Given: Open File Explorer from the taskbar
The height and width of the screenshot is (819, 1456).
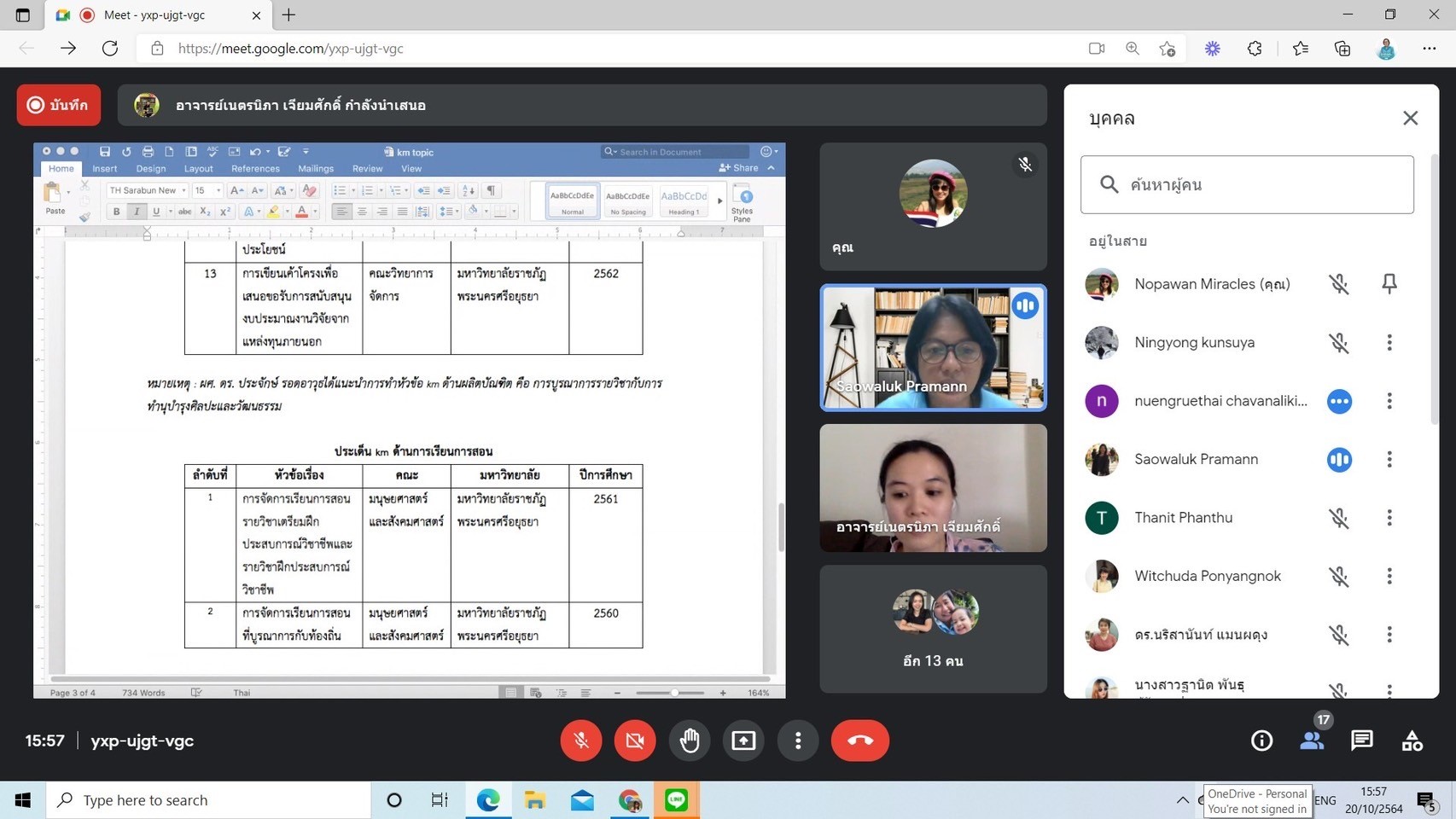Looking at the screenshot, I should 535,800.
